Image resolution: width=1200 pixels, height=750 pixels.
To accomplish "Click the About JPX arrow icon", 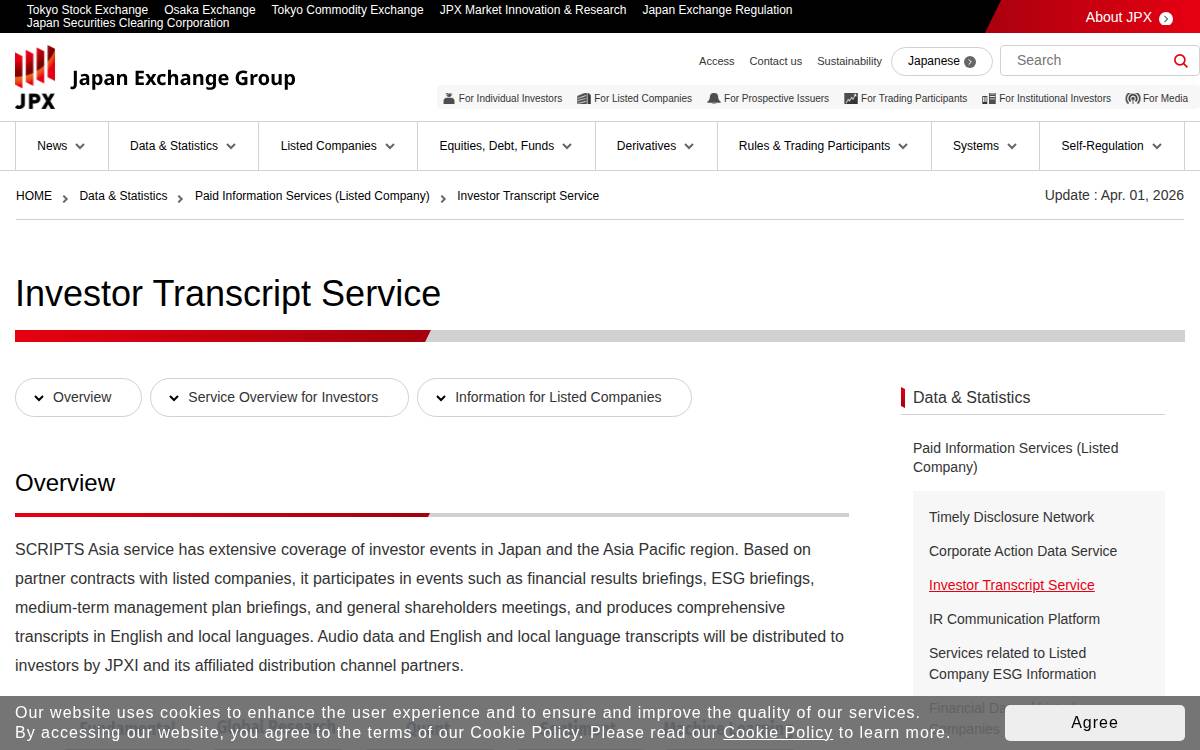I will (x=1166, y=18).
